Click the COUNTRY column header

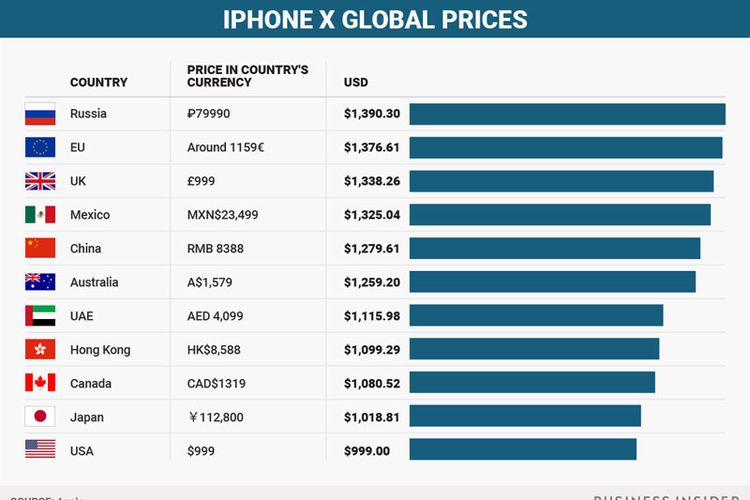tap(98, 82)
